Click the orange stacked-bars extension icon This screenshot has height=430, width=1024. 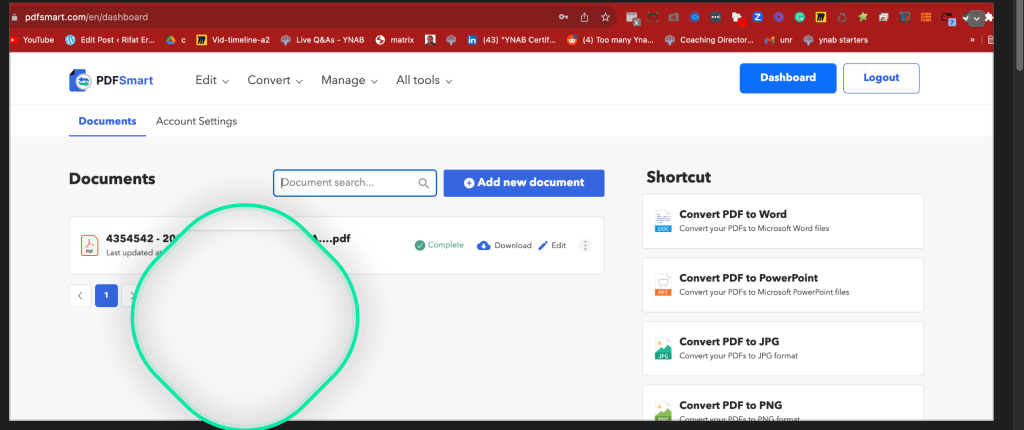pos(925,18)
